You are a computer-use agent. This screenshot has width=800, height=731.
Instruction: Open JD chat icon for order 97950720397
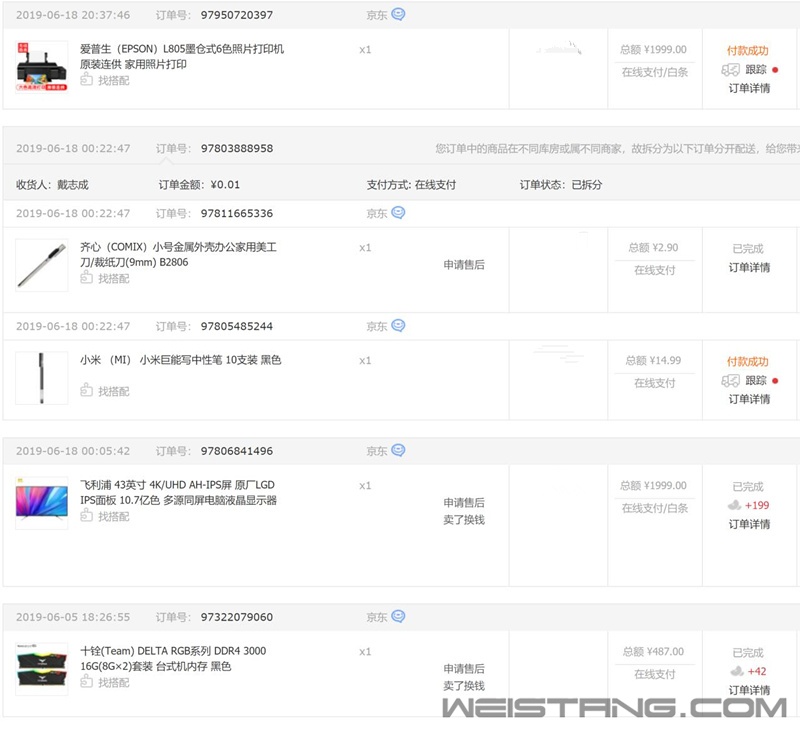coord(398,14)
